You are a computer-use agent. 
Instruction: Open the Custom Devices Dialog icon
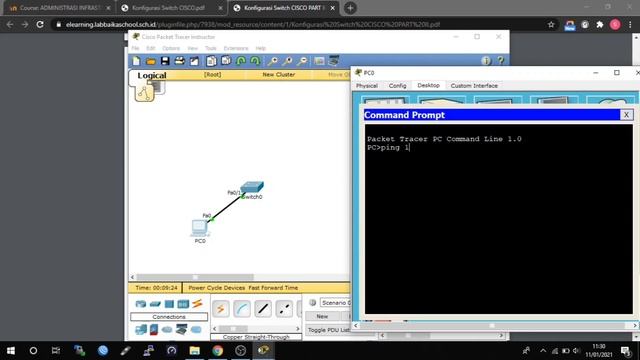(334, 61)
